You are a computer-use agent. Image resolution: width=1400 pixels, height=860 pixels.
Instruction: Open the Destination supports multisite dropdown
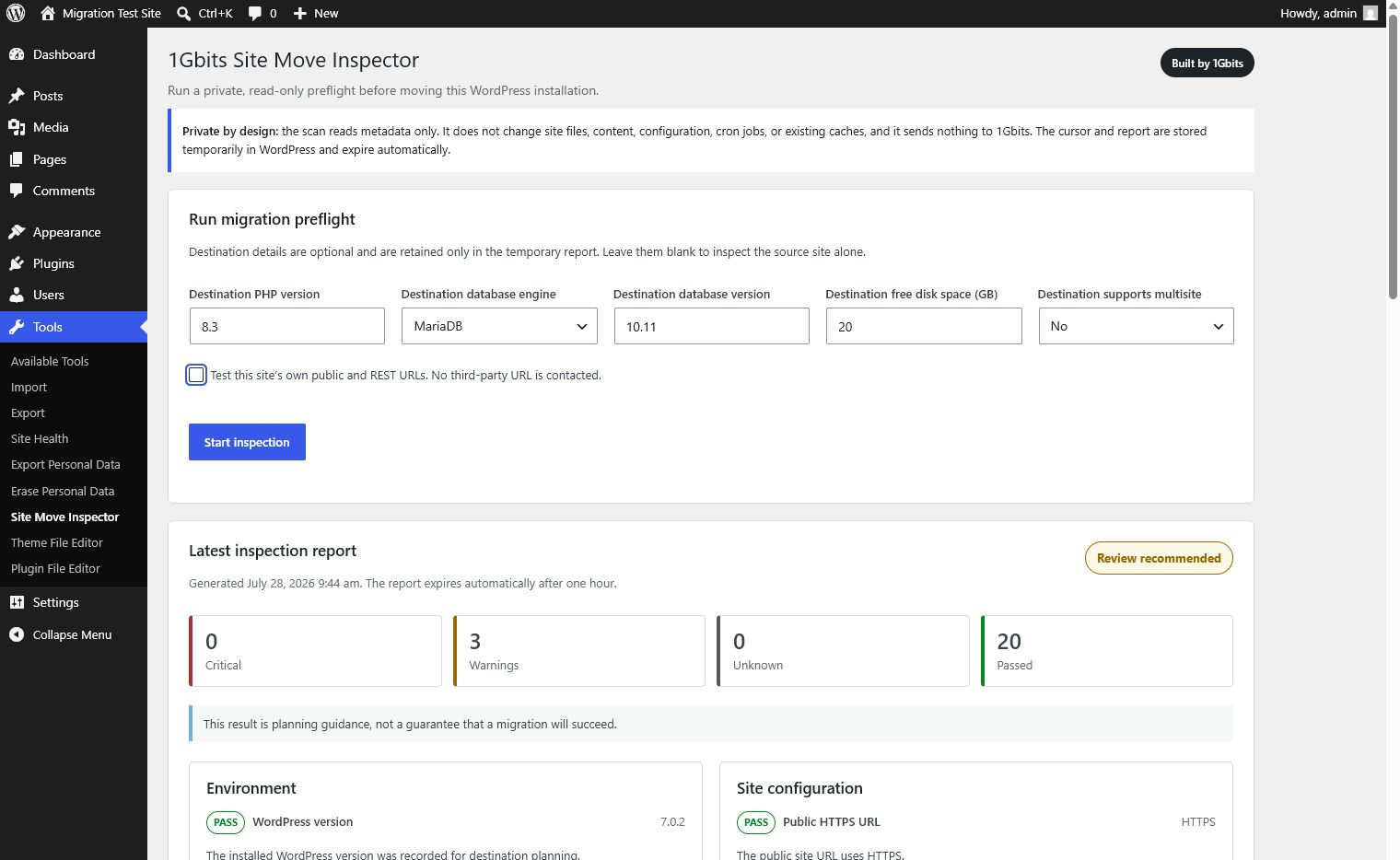[x=1136, y=326]
